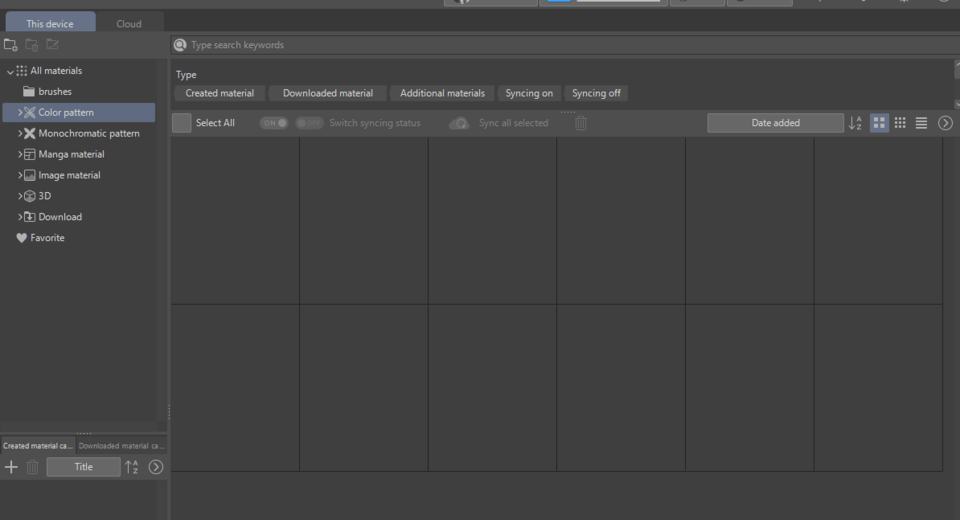Viewport: 960px width, 520px height.
Task: Click the 3D cube icon
Action: pos(29,196)
